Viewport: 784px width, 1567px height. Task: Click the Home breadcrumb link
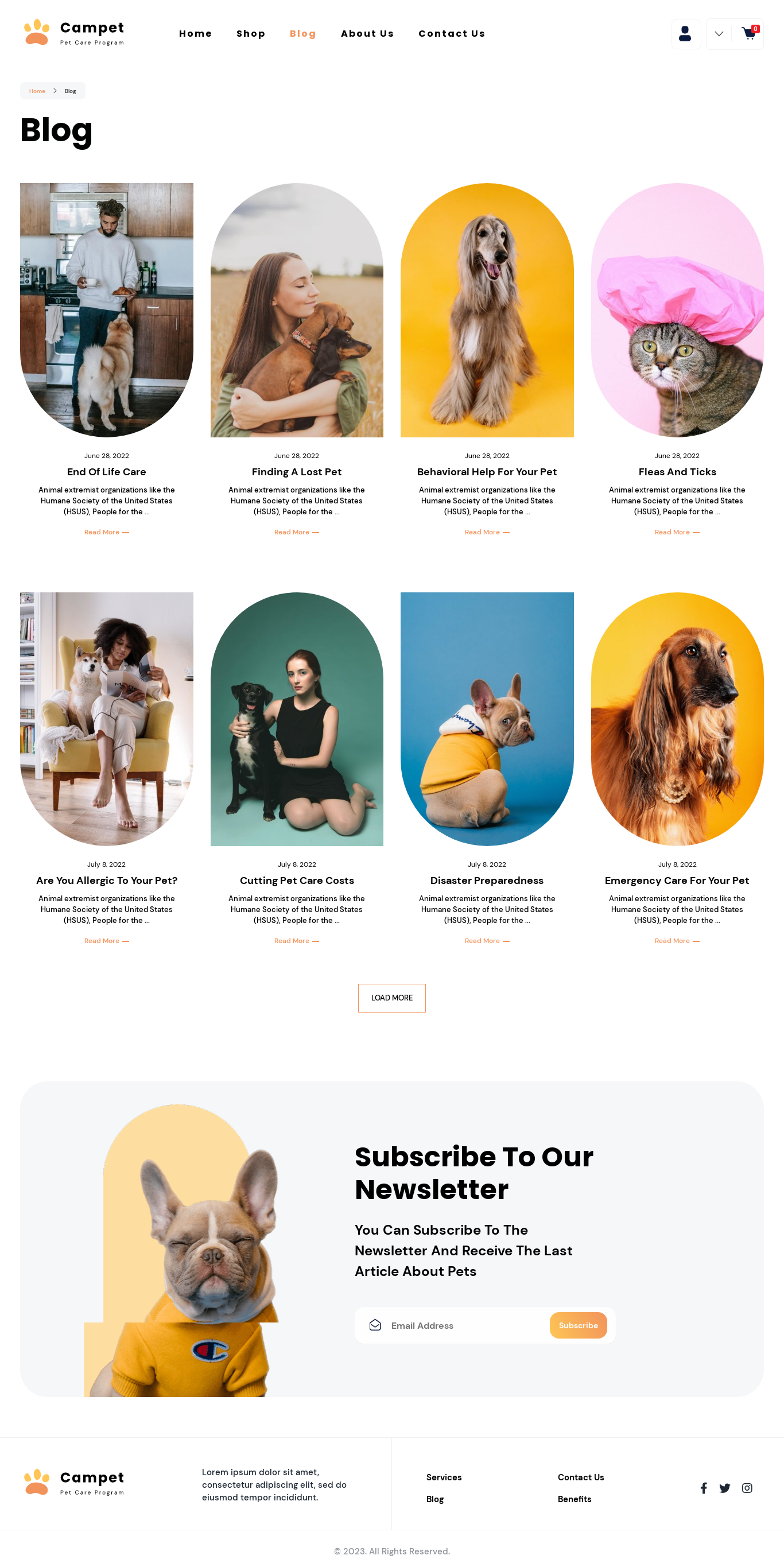(x=37, y=91)
